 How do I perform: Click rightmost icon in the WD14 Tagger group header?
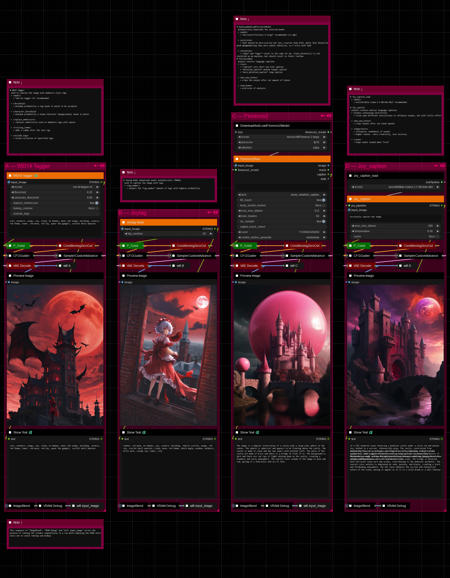coord(102,166)
